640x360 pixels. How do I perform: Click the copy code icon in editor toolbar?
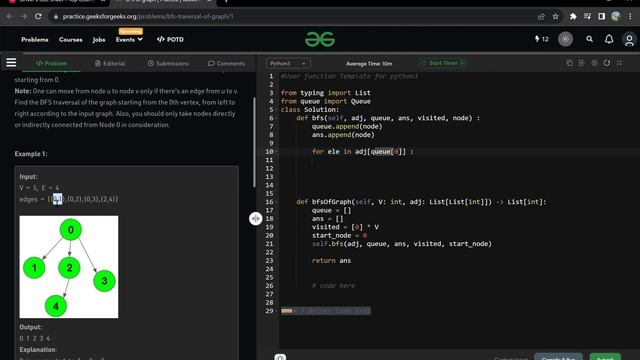[569, 63]
